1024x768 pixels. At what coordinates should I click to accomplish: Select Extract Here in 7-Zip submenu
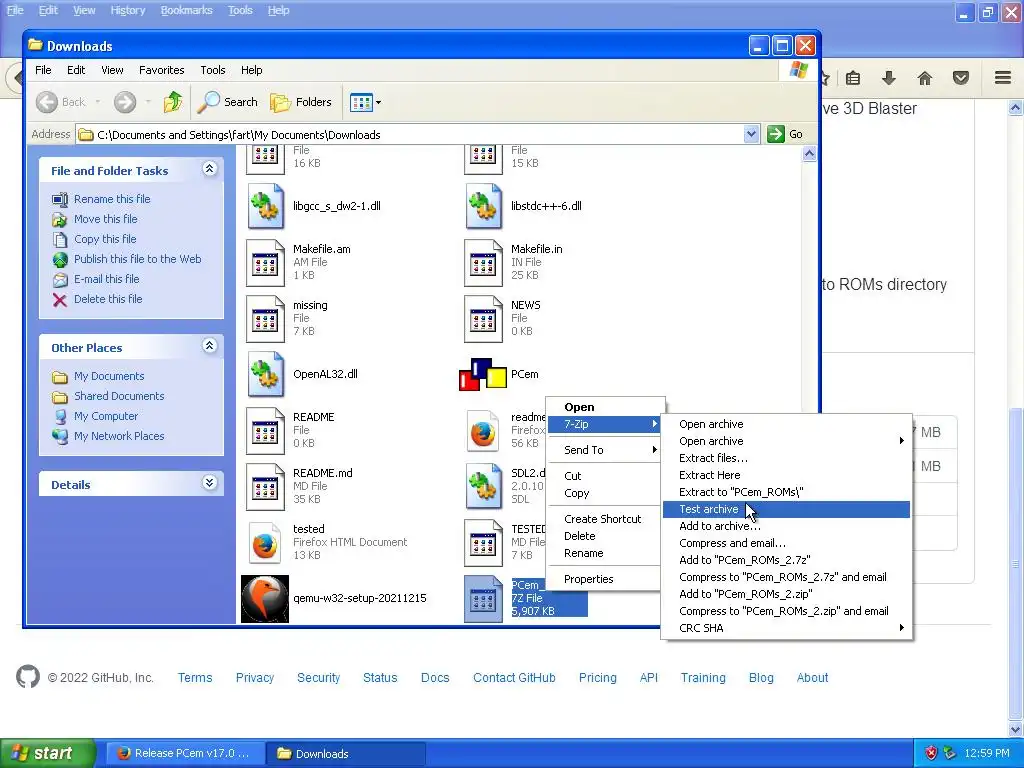coord(786,475)
